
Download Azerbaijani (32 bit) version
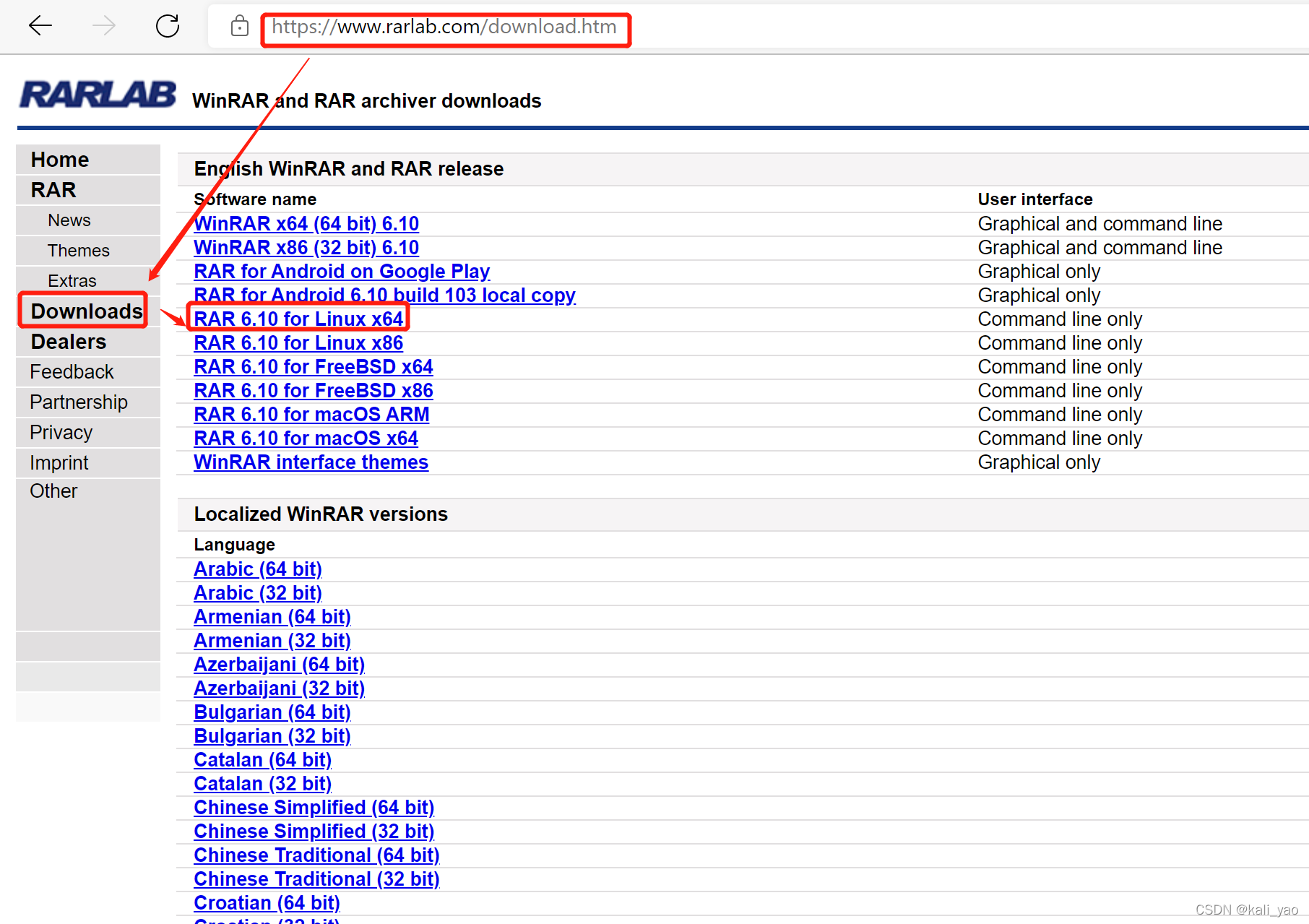point(279,688)
